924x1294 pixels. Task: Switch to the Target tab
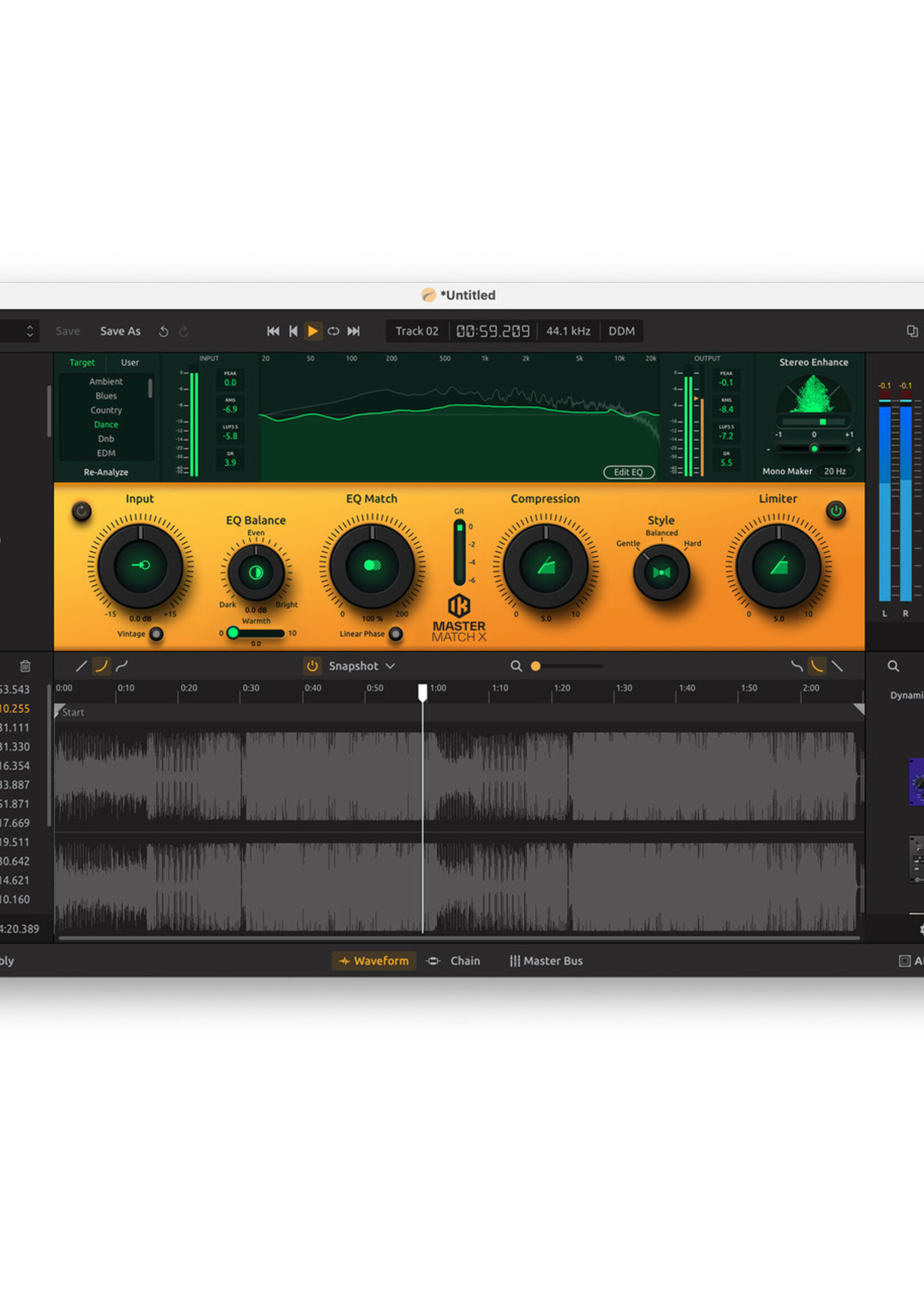point(82,363)
